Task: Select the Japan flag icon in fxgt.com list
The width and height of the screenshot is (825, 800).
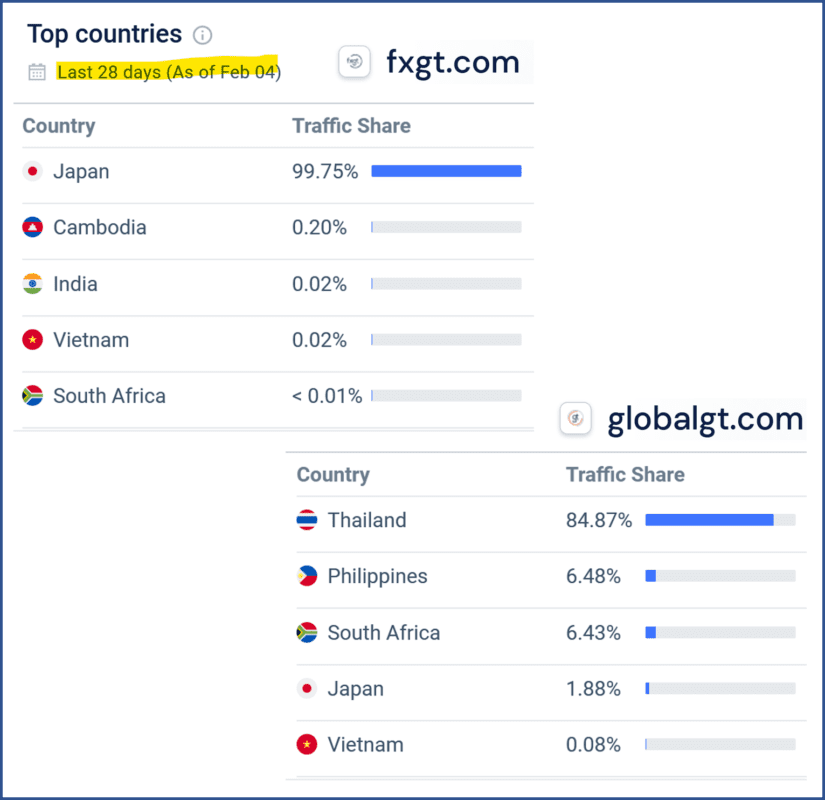Action: click(33, 171)
